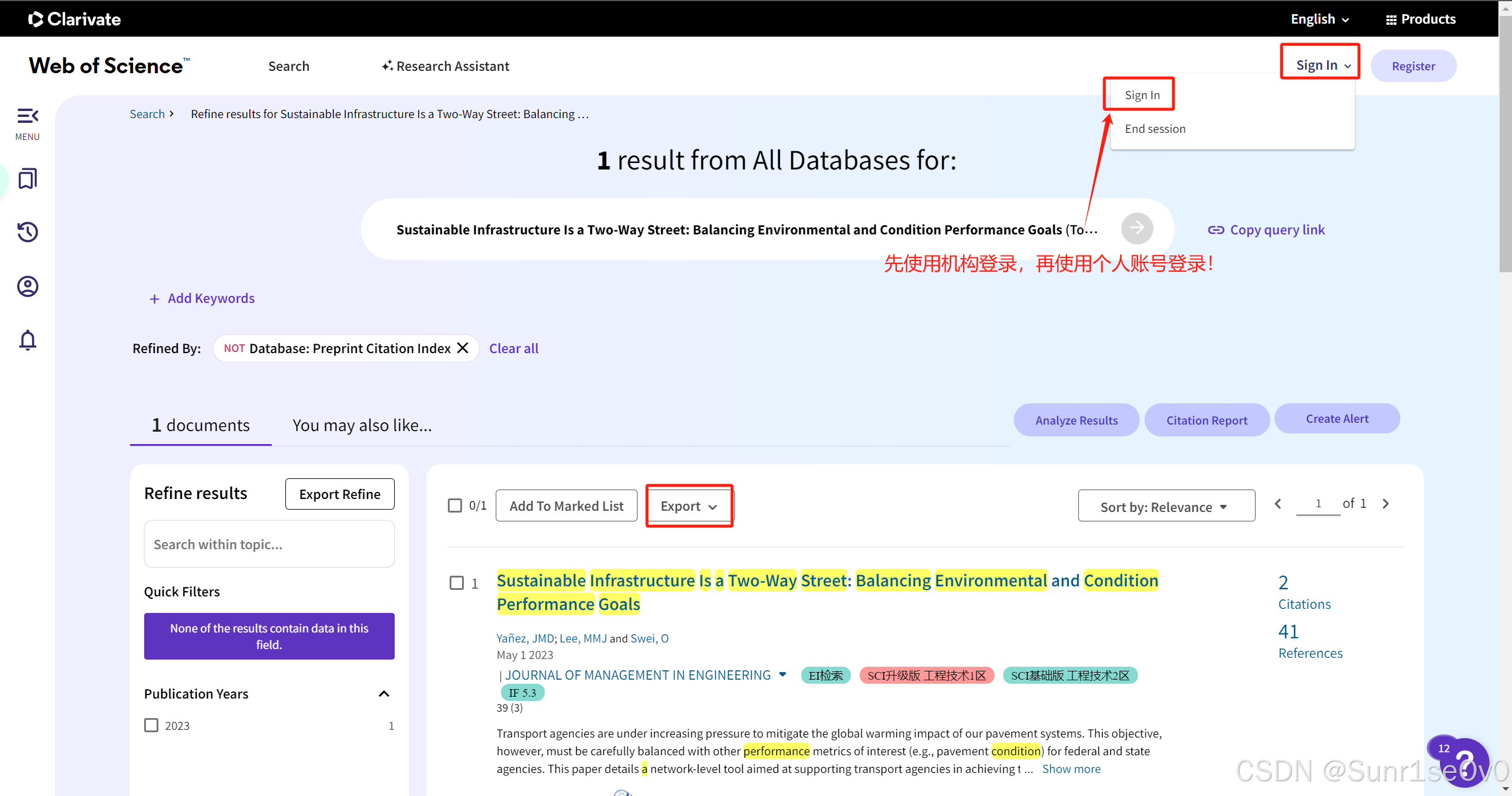1512x796 pixels.
Task: Go to next results page arrow
Action: [x=1386, y=504]
